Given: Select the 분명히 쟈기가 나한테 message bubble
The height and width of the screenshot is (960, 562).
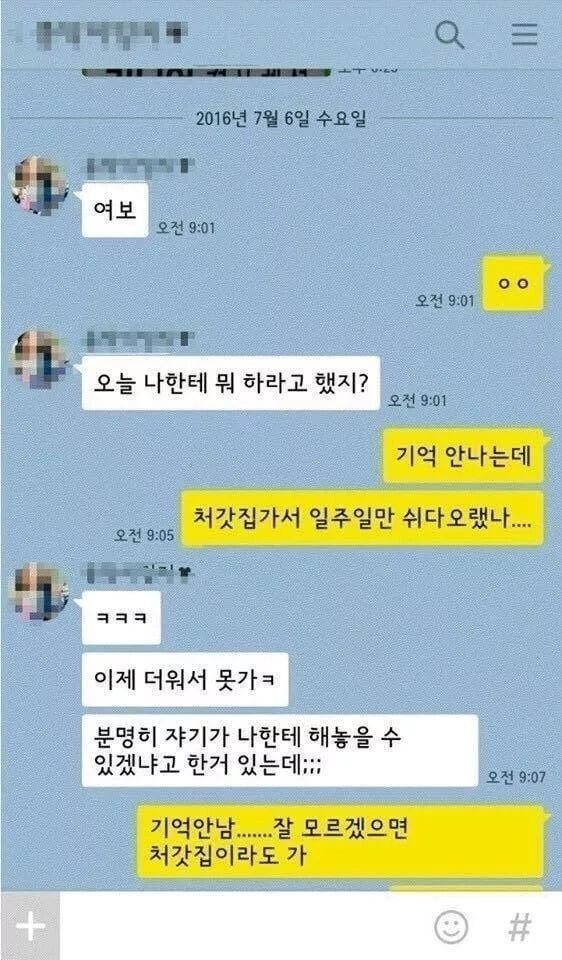Looking at the screenshot, I should [280, 751].
